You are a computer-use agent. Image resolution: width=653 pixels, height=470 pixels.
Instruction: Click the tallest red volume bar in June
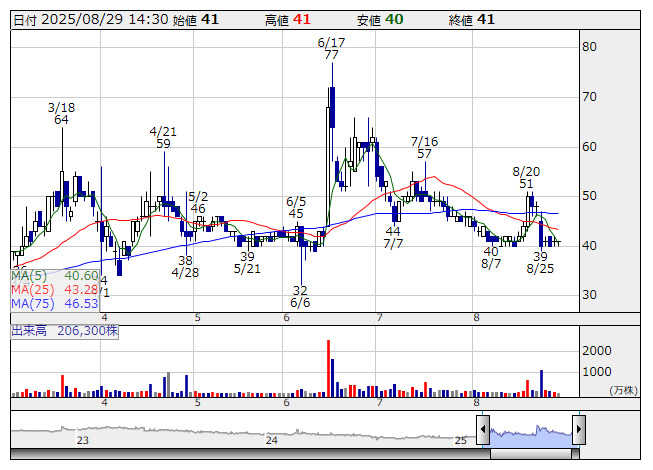tap(329, 368)
